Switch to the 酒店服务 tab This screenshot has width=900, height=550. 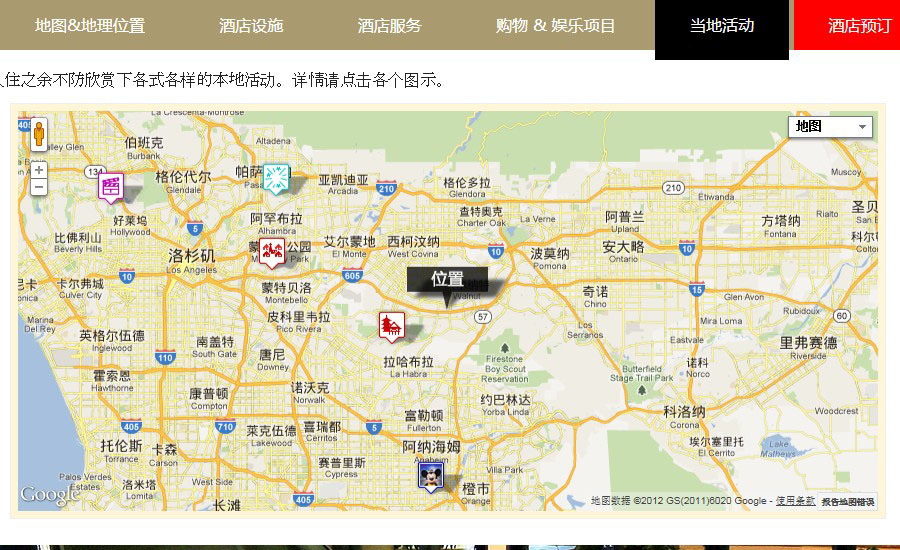click(x=390, y=25)
